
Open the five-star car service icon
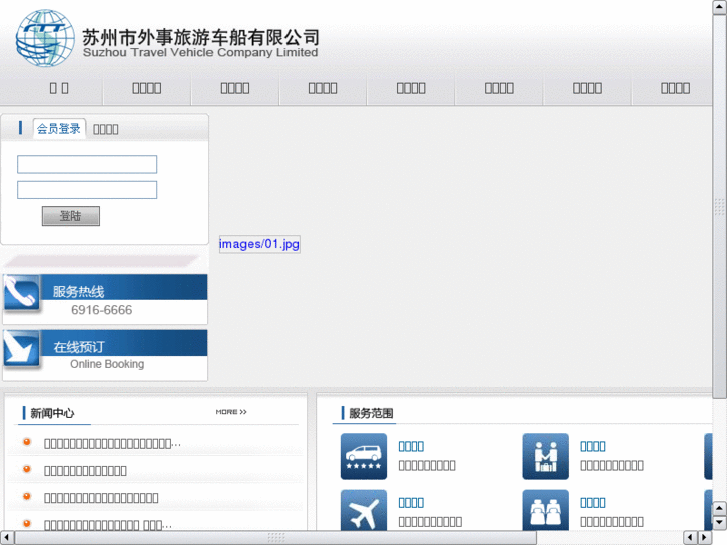(364, 456)
